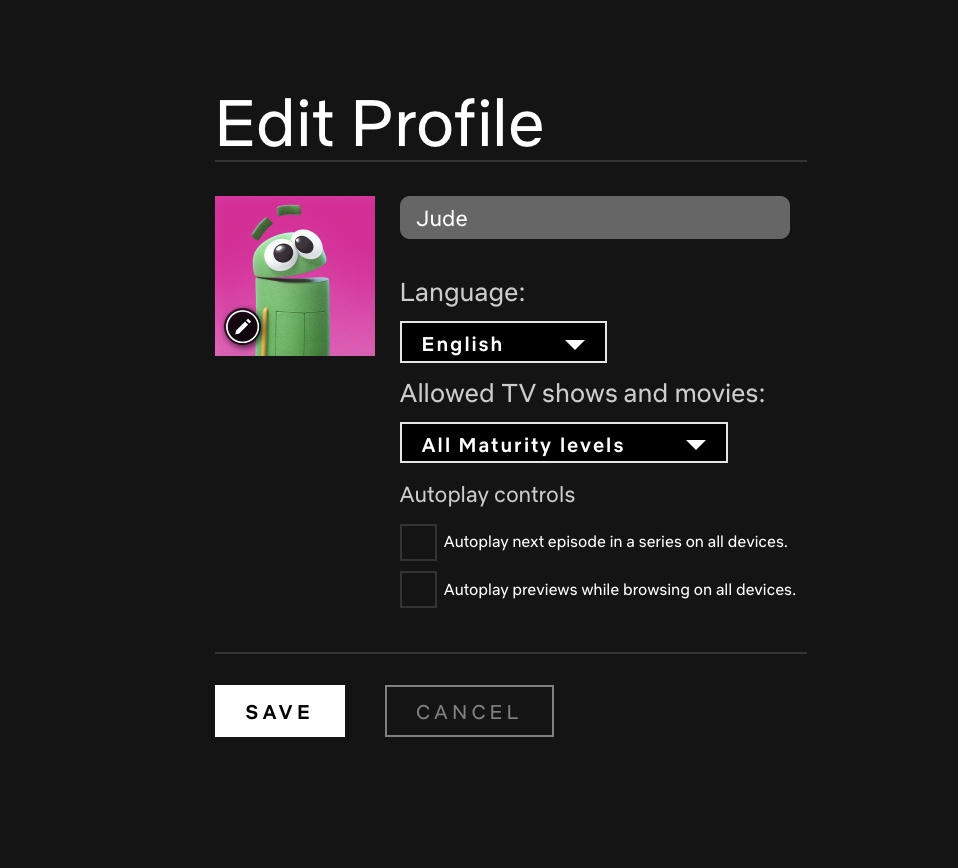Click the Jude profile name field

pos(594,218)
